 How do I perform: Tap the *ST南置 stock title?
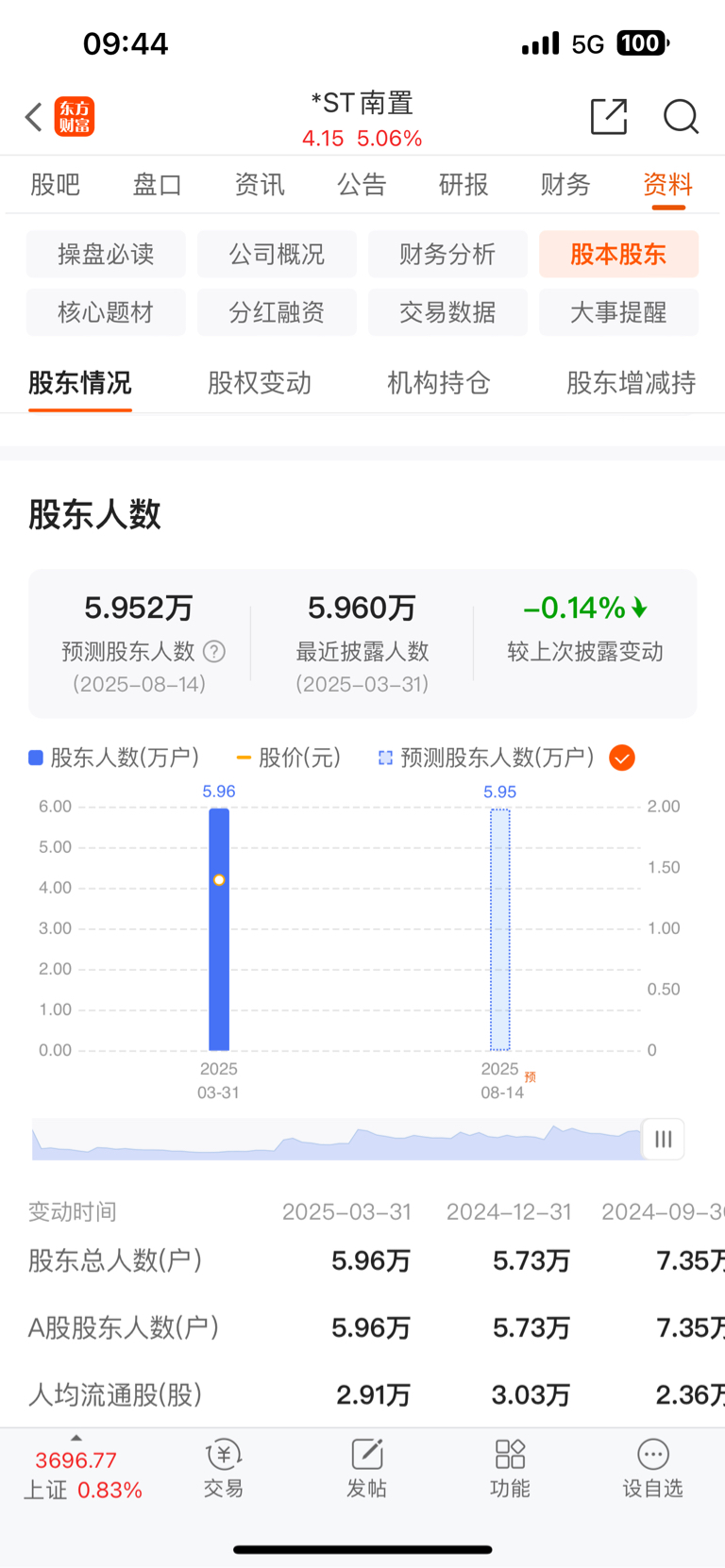[362, 103]
